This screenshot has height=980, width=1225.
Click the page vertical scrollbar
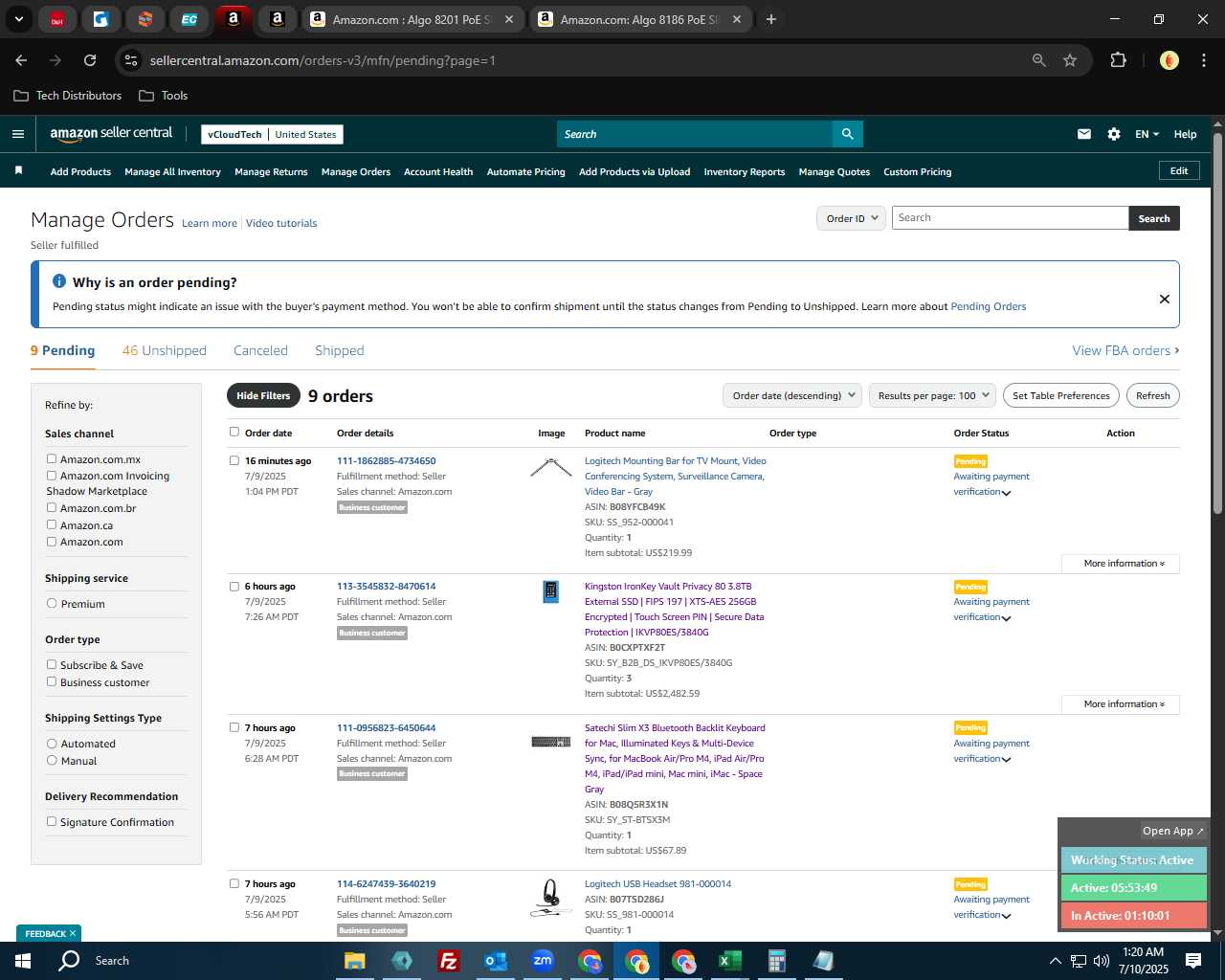click(x=1217, y=325)
